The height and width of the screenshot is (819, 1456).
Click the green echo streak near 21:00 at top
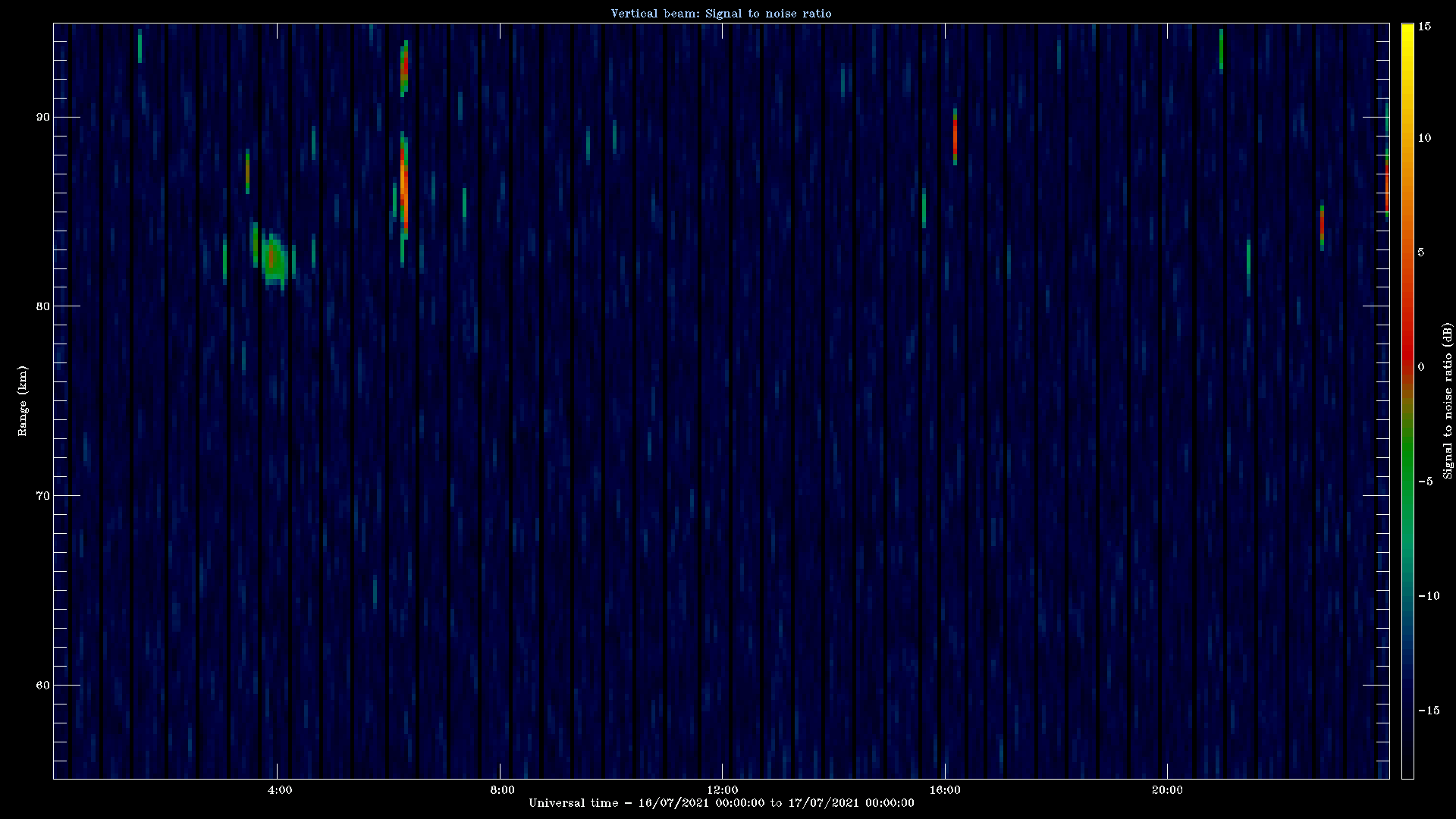point(1221,50)
